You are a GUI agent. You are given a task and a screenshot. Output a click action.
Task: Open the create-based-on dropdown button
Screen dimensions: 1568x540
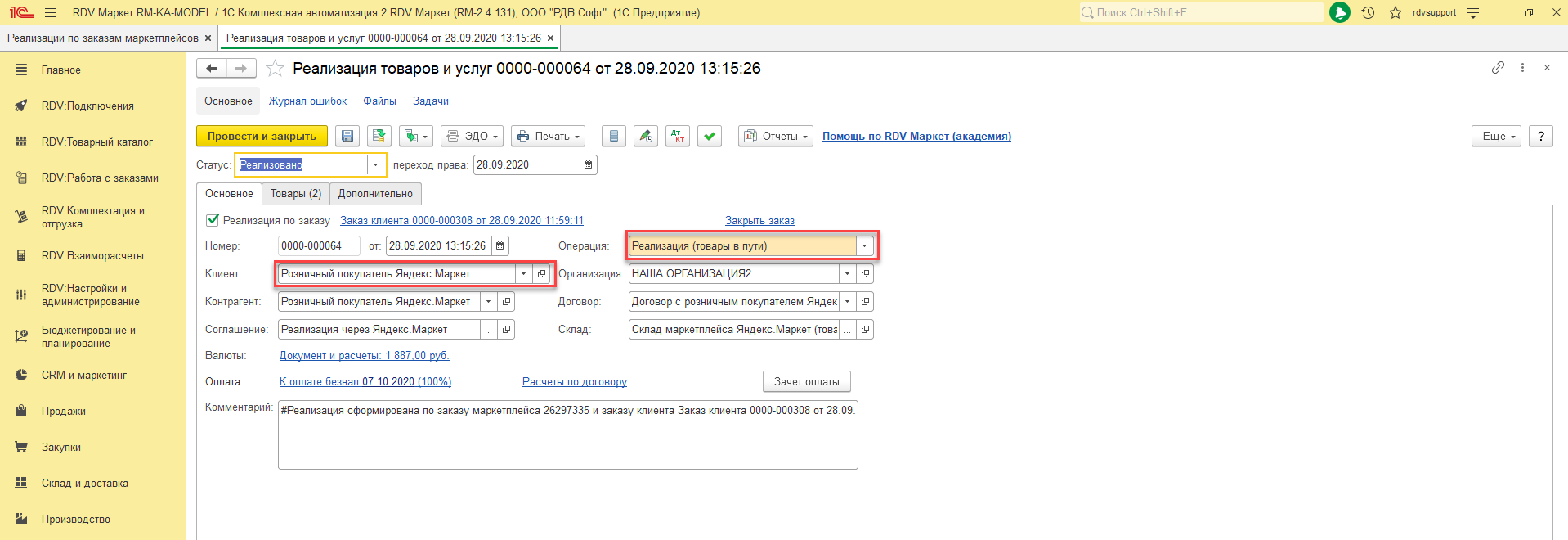pos(416,136)
